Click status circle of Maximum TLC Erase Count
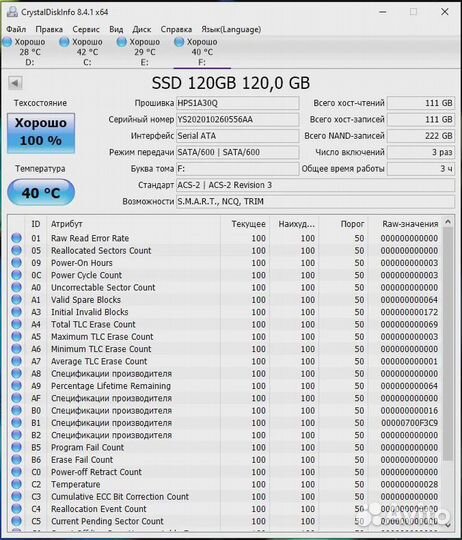 [16, 336]
